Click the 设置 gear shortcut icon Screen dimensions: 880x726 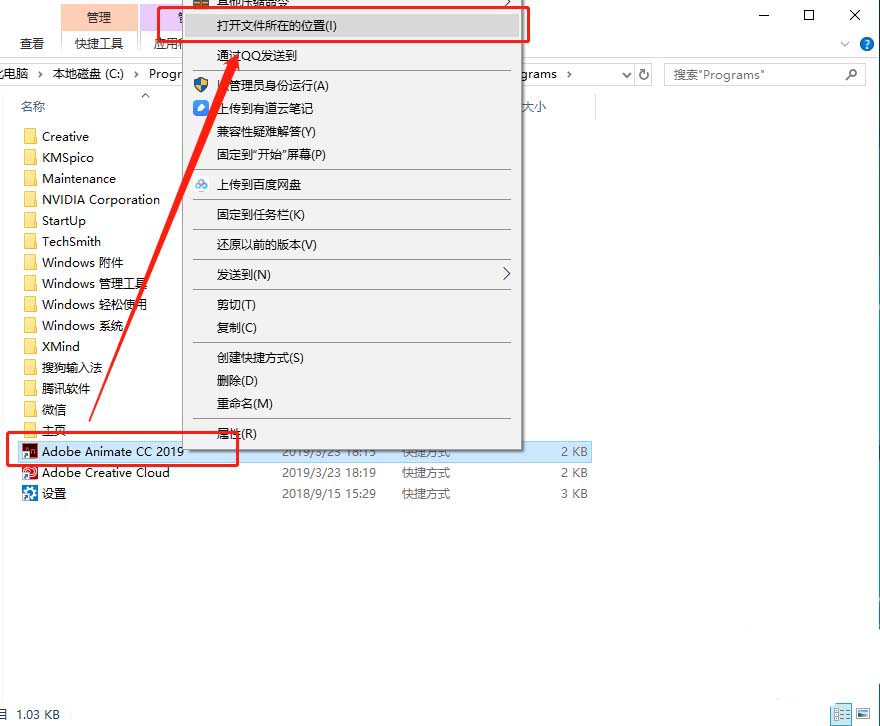[x=30, y=493]
